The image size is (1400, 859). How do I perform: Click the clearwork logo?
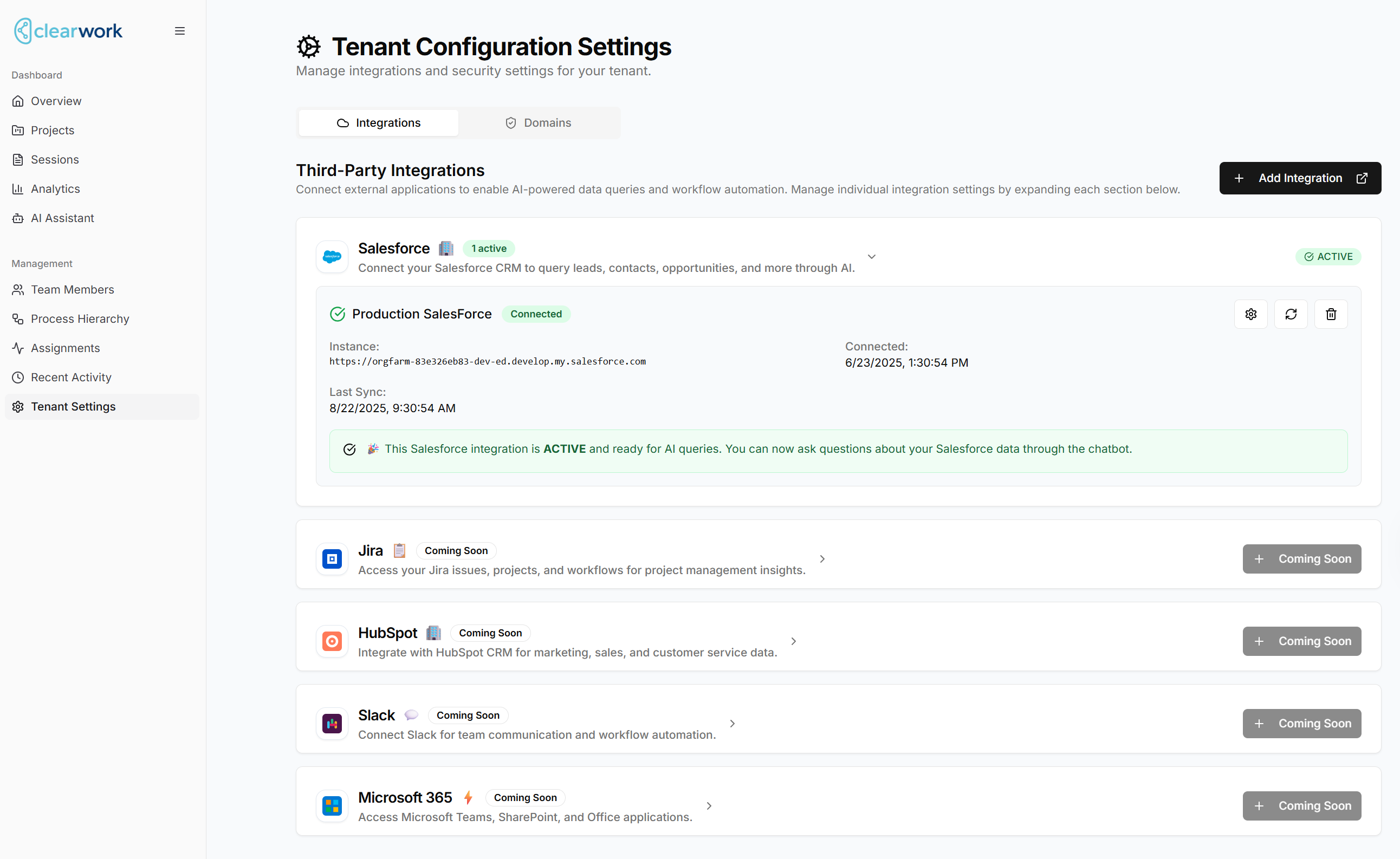tap(68, 31)
